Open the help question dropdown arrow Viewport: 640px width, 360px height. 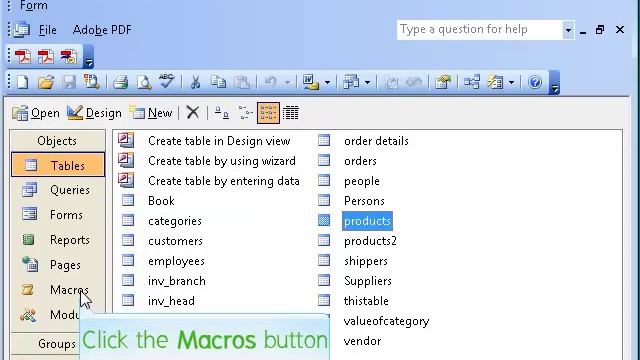[568, 30]
